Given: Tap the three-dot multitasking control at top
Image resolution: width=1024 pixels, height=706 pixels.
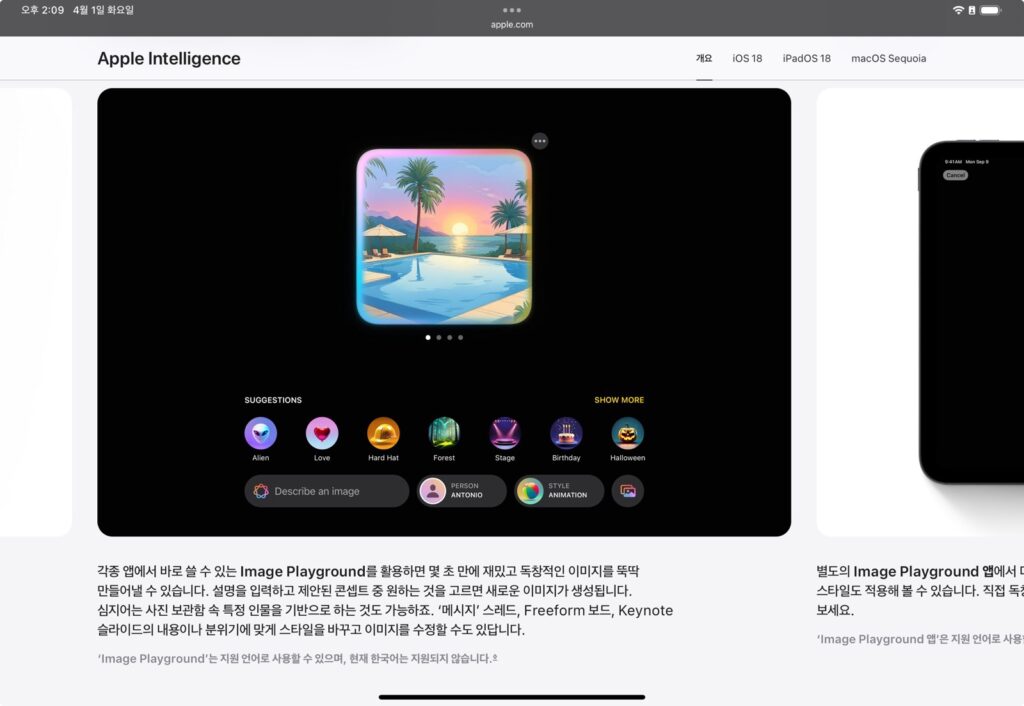Looking at the screenshot, I should pyautogui.click(x=512, y=10).
